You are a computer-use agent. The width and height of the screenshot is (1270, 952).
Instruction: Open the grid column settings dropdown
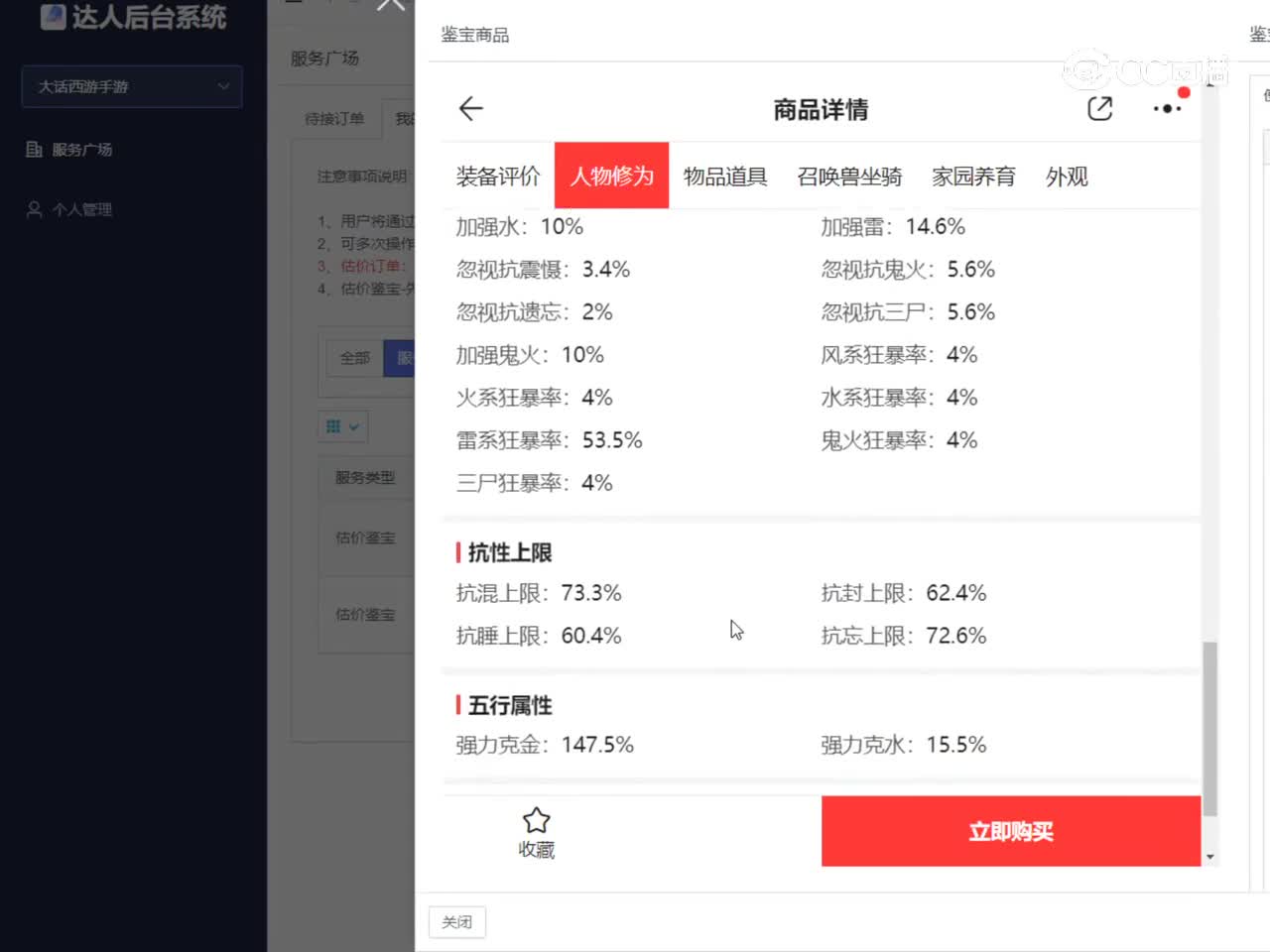(x=343, y=426)
